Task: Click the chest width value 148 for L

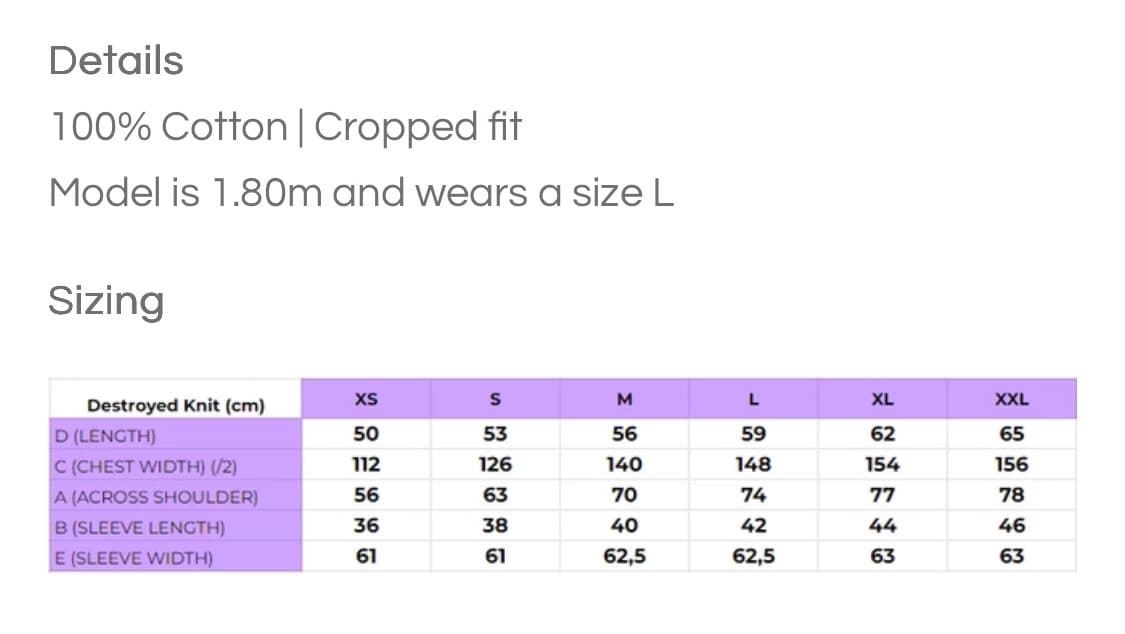Action: point(753,464)
